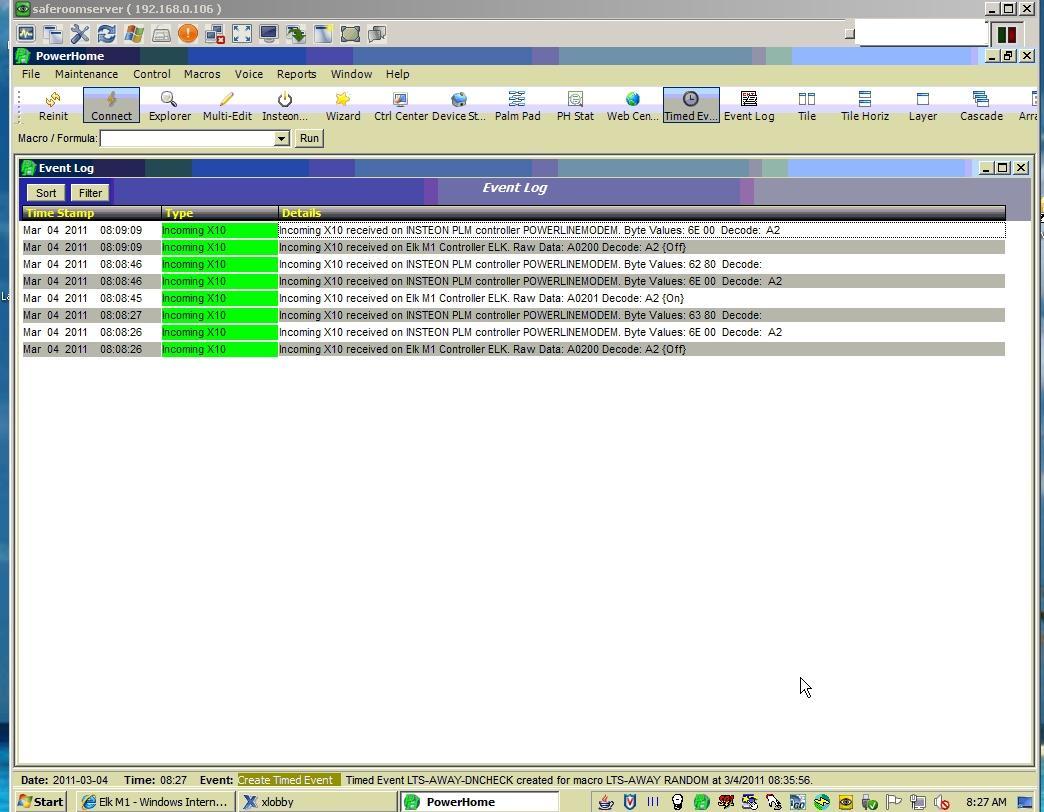The height and width of the screenshot is (812, 1044).
Task: Click the blue monitor icon in viewer toolbar
Action: click(x=269, y=33)
